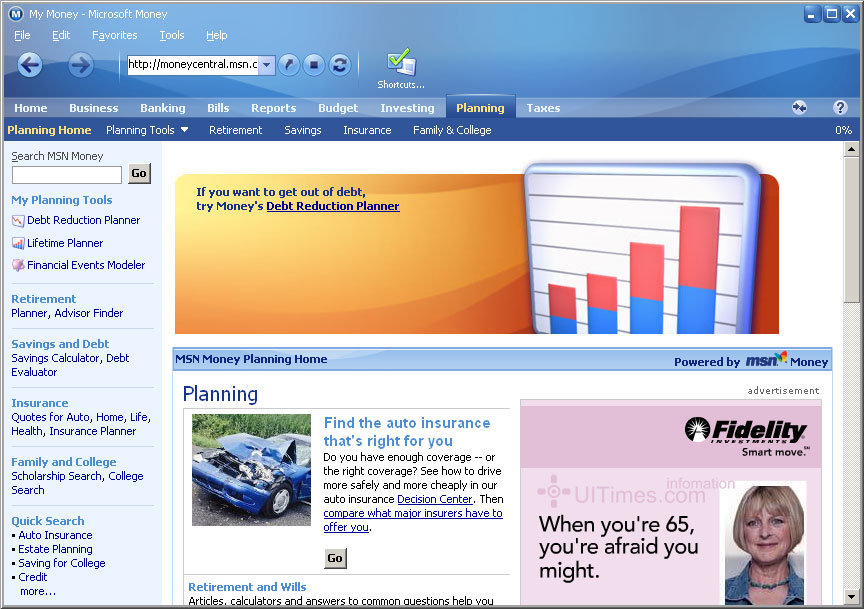Click the msn Money logo

[787, 360]
